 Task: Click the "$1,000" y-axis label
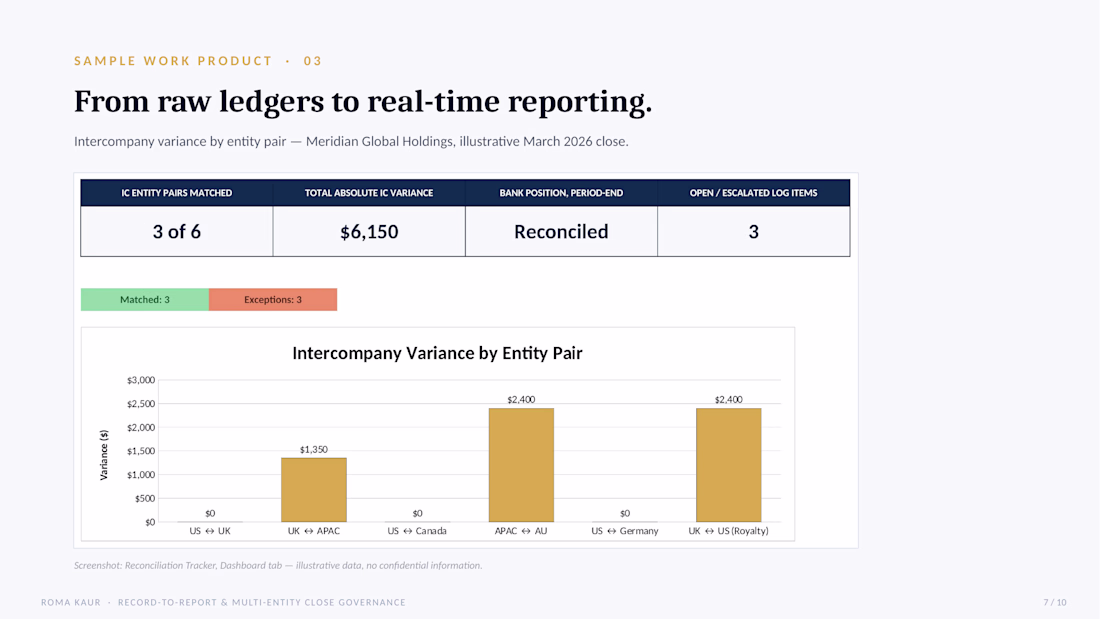click(140, 475)
